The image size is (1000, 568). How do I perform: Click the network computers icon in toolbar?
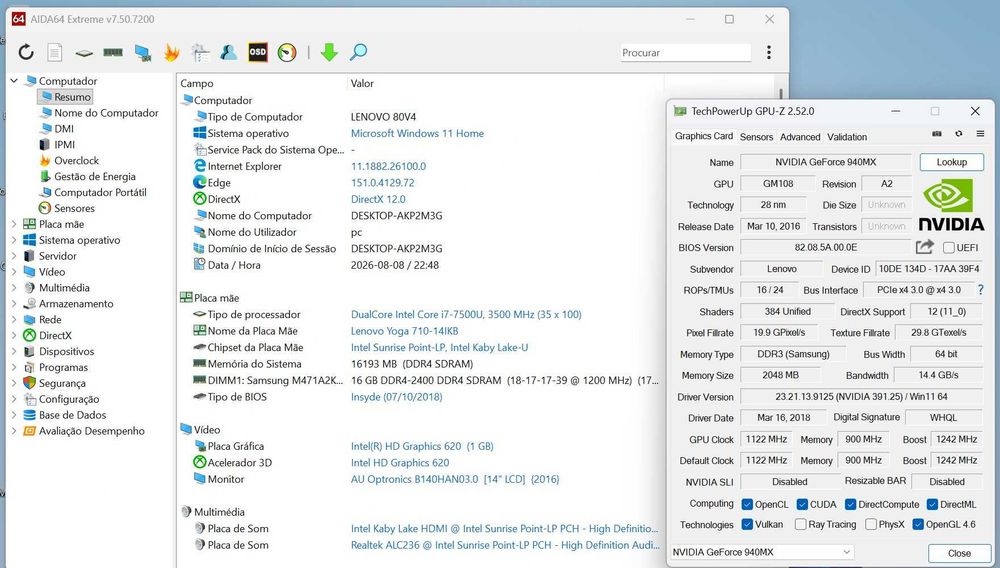click(143, 53)
